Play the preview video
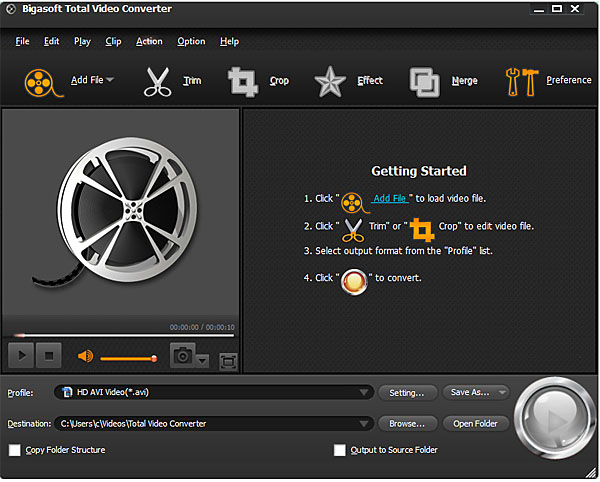Viewport: 600px width, 482px height. pyautogui.click(x=21, y=356)
